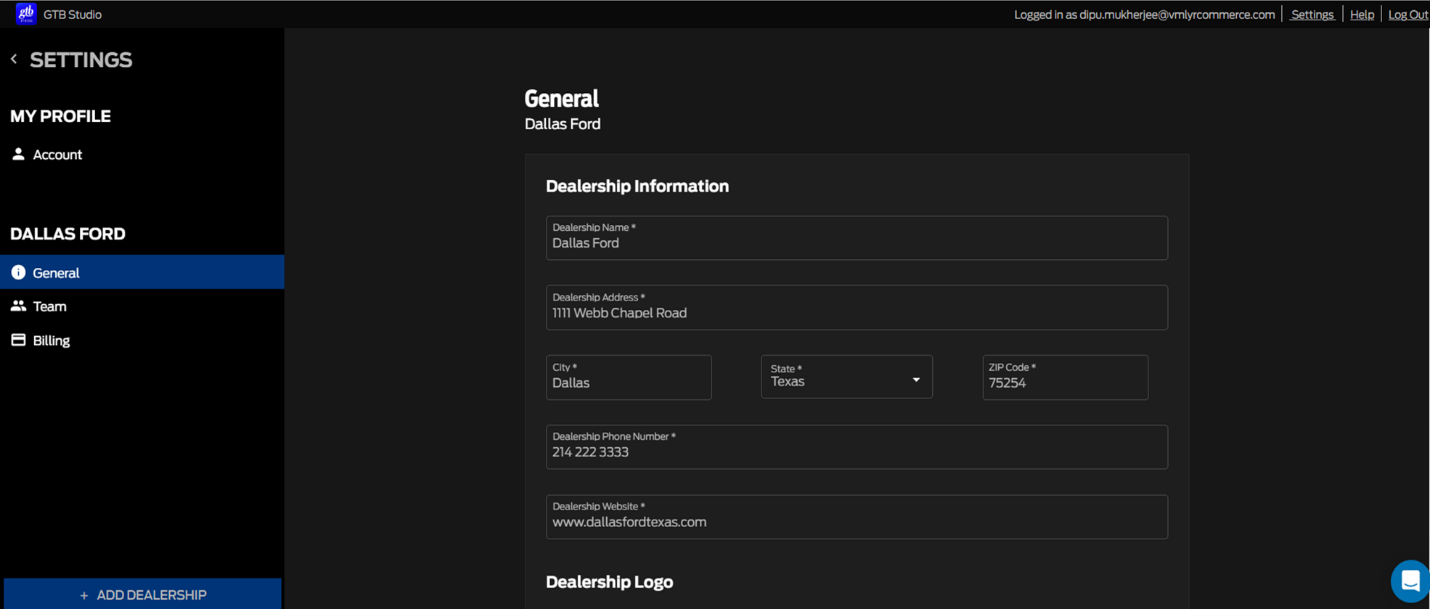The height and width of the screenshot is (609, 1430).
Task: Click the ZIP Code field
Action: (1065, 377)
